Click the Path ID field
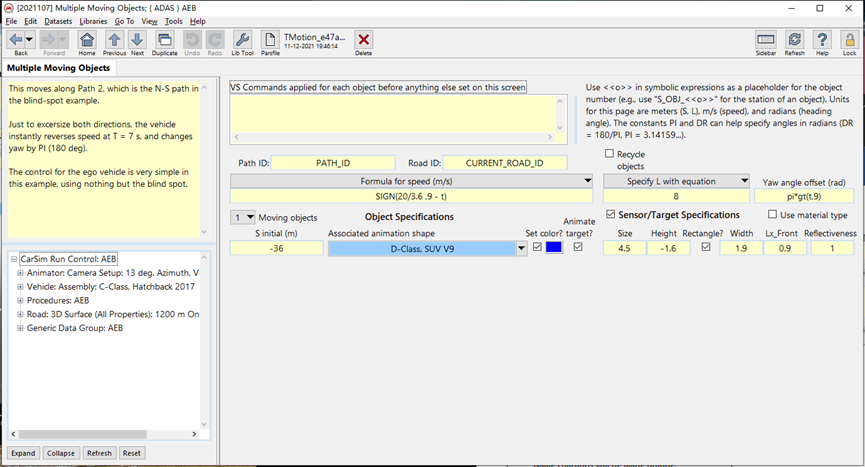 (x=333, y=163)
